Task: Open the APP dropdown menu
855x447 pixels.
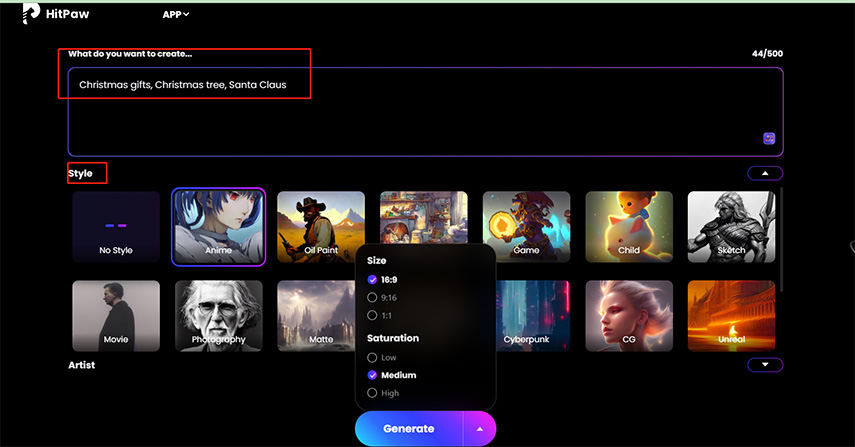Action: (x=175, y=14)
